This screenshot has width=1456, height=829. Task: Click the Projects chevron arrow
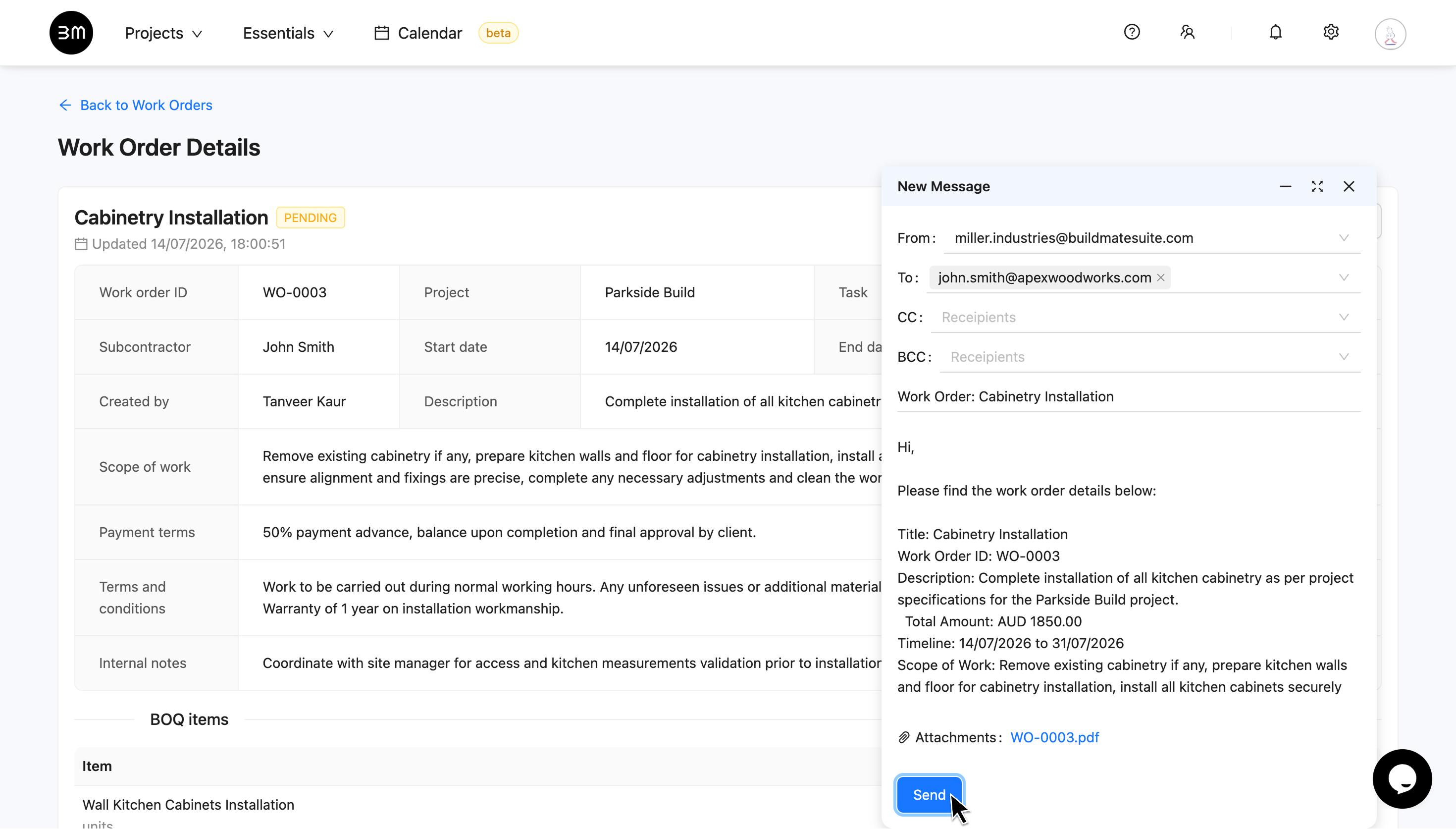point(197,34)
